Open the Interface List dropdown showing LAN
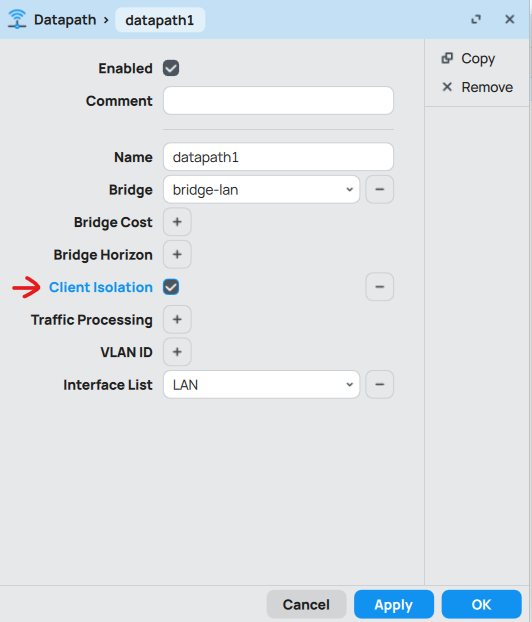 [261, 385]
